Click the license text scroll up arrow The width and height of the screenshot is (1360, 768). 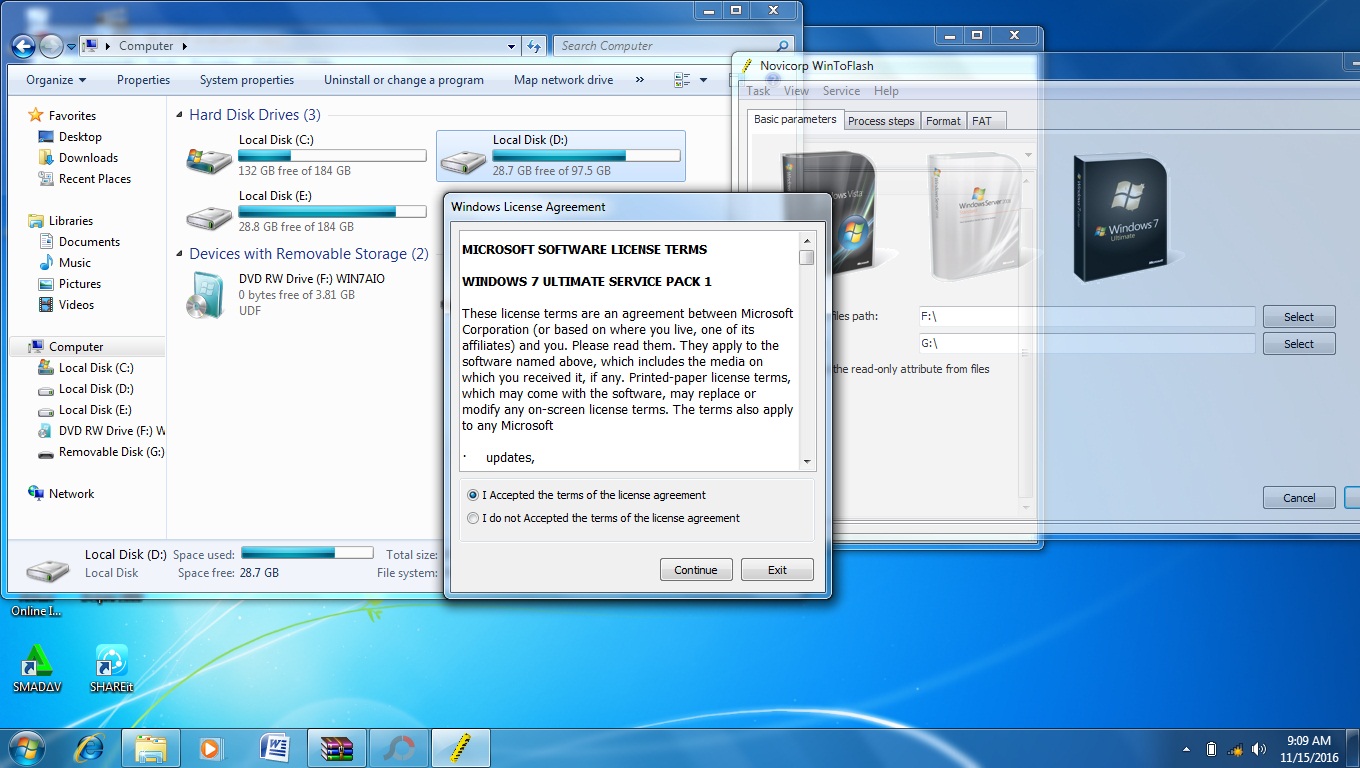(x=807, y=241)
